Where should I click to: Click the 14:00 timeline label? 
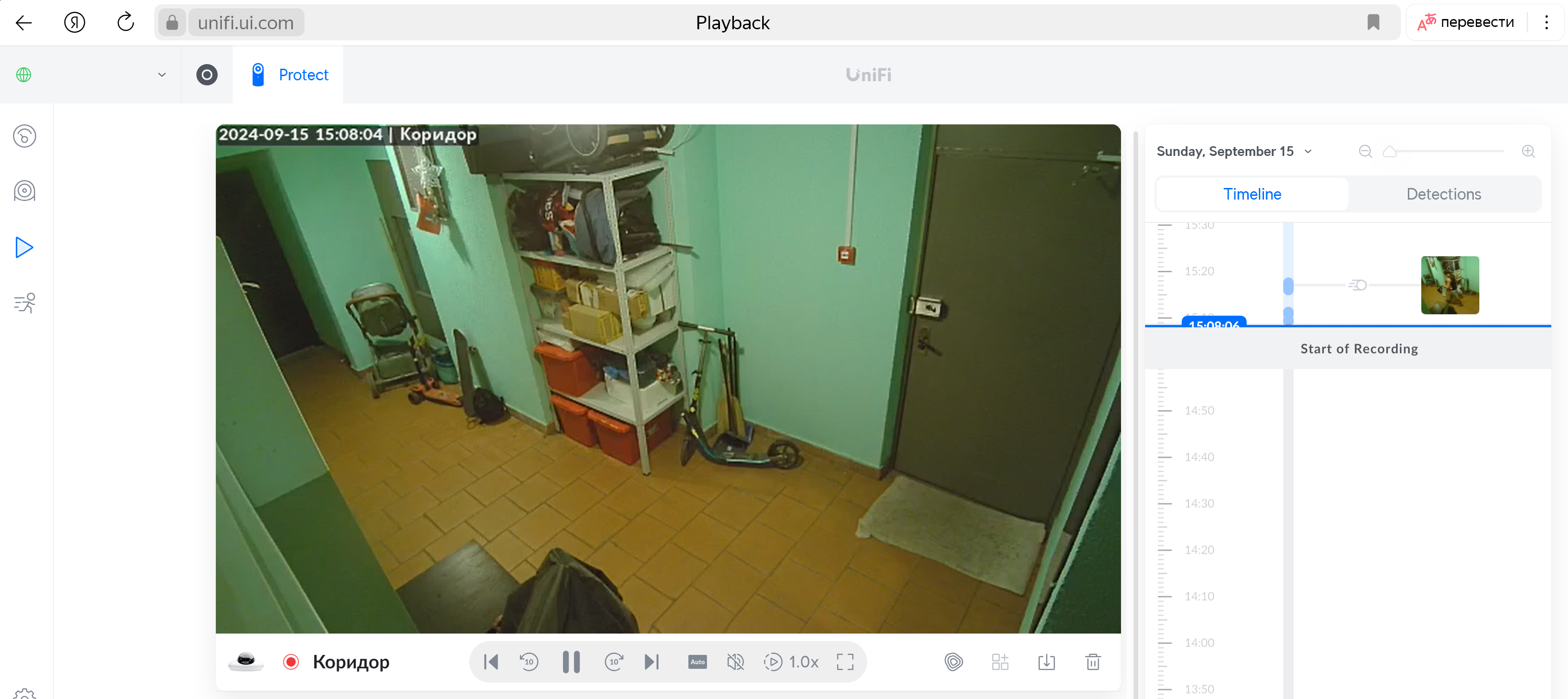1199,643
